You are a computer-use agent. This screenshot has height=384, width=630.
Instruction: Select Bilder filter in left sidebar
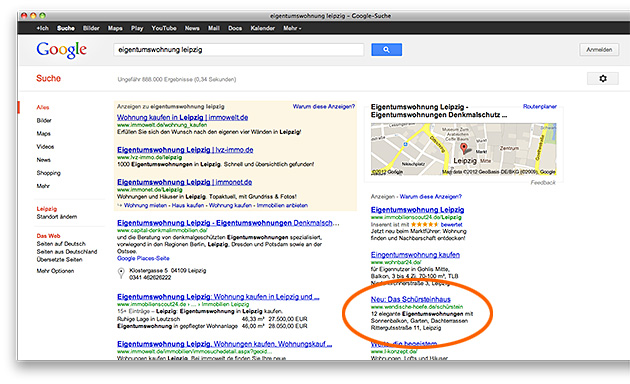click(44, 121)
